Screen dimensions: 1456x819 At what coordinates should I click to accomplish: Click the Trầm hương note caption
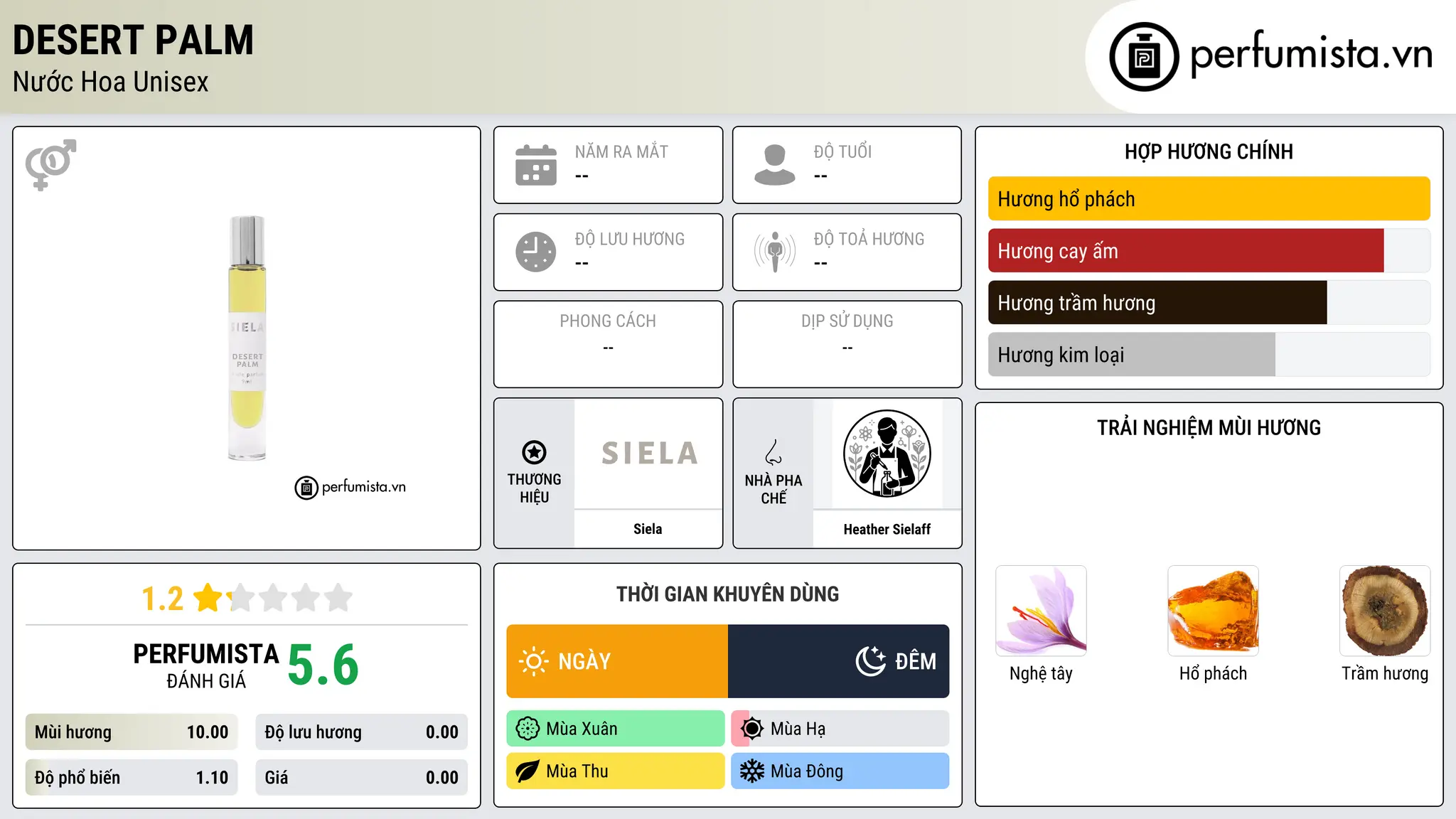pyautogui.click(x=1385, y=673)
